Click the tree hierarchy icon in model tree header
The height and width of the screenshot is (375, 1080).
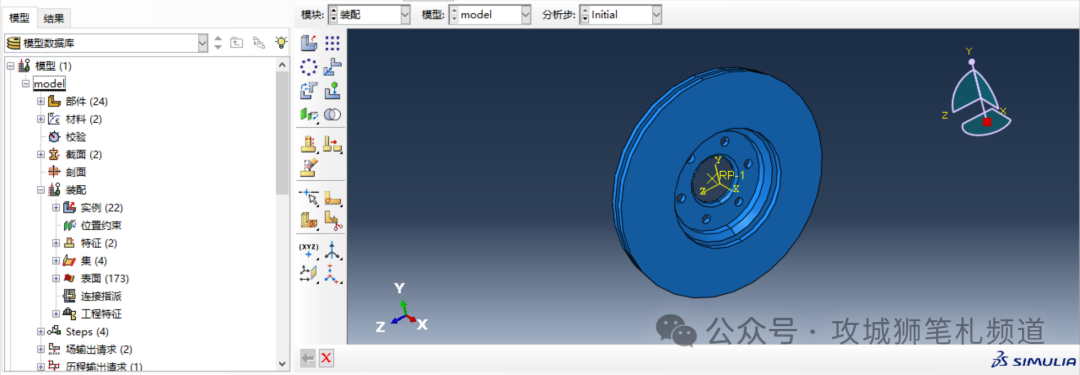click(x=258, y=43)
